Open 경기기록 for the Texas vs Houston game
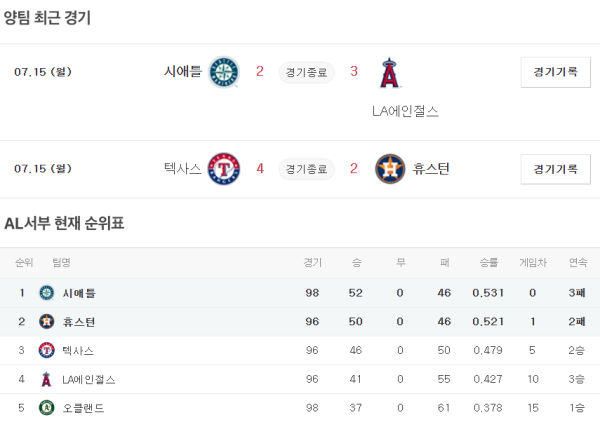Image resolution: width=600 pixels, height=422 pixels. 555,169
